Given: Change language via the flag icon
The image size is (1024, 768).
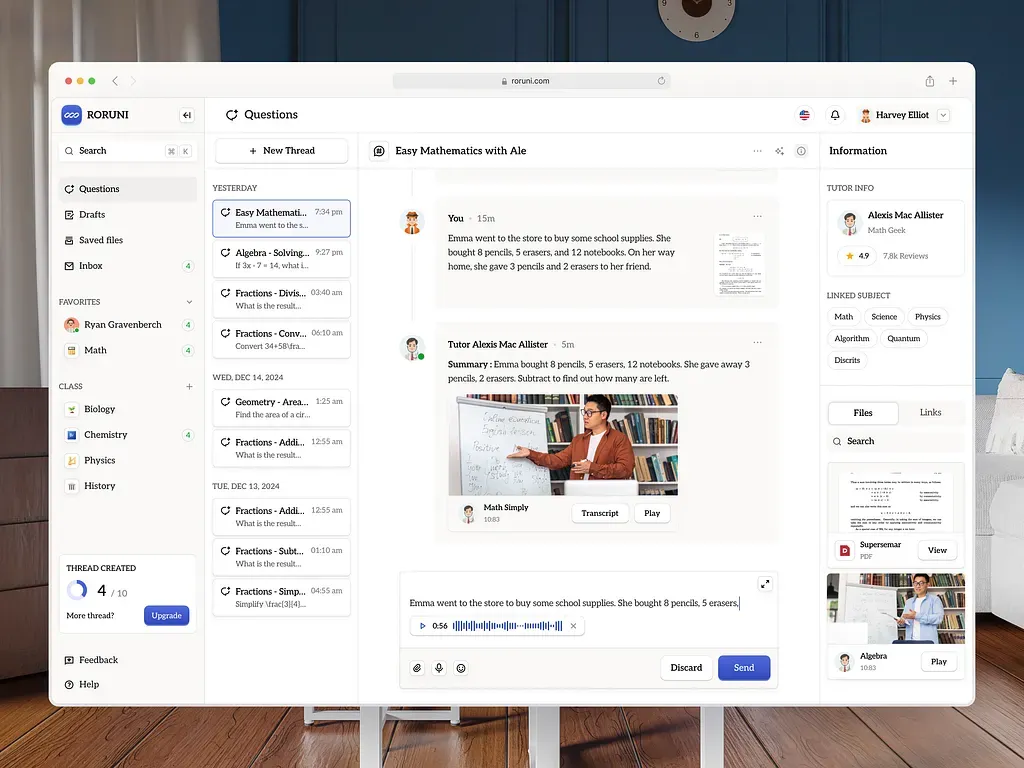Looking at the screenshot, I should click(804, 115).
